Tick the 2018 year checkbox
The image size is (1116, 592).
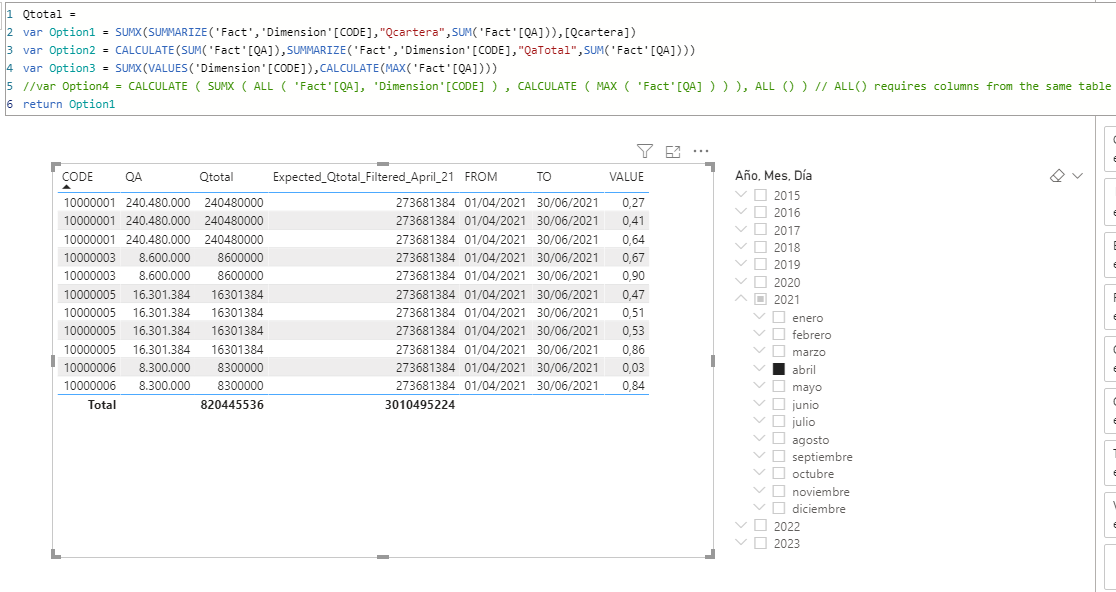761,247
